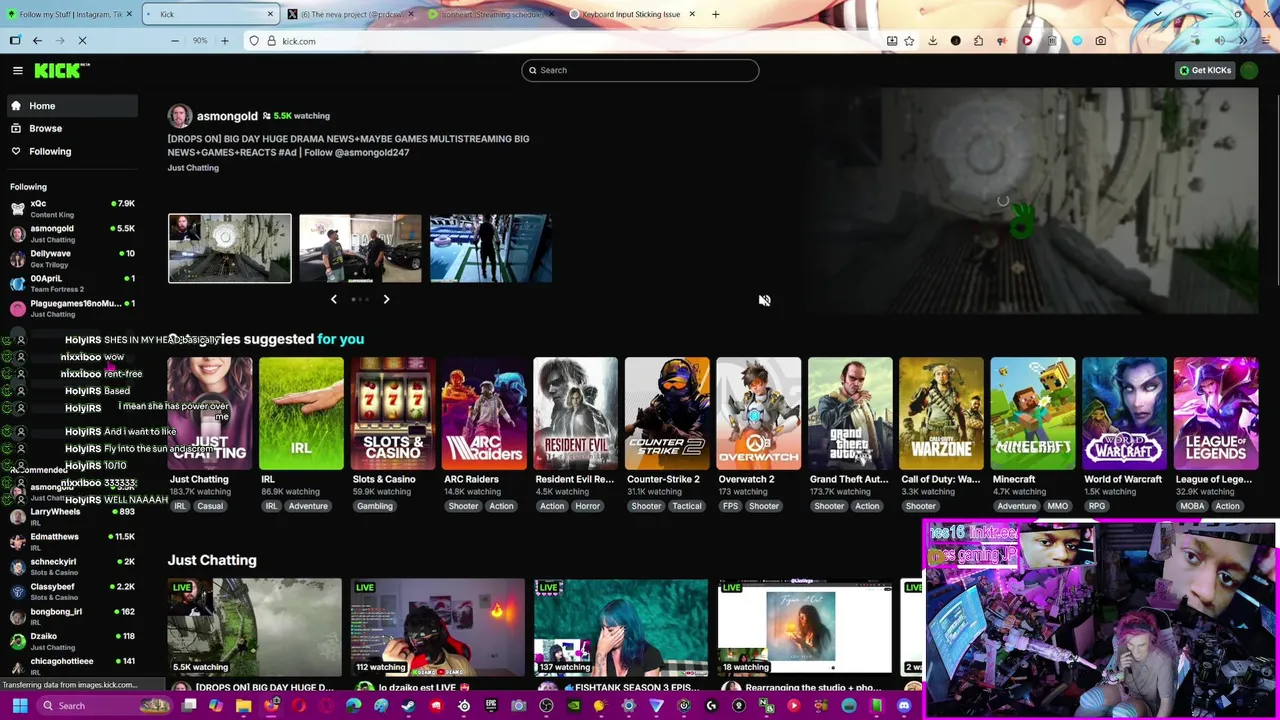Open live stream with 18 watching
Viewport: 1280px width, 720px height.
pos(805,627)
